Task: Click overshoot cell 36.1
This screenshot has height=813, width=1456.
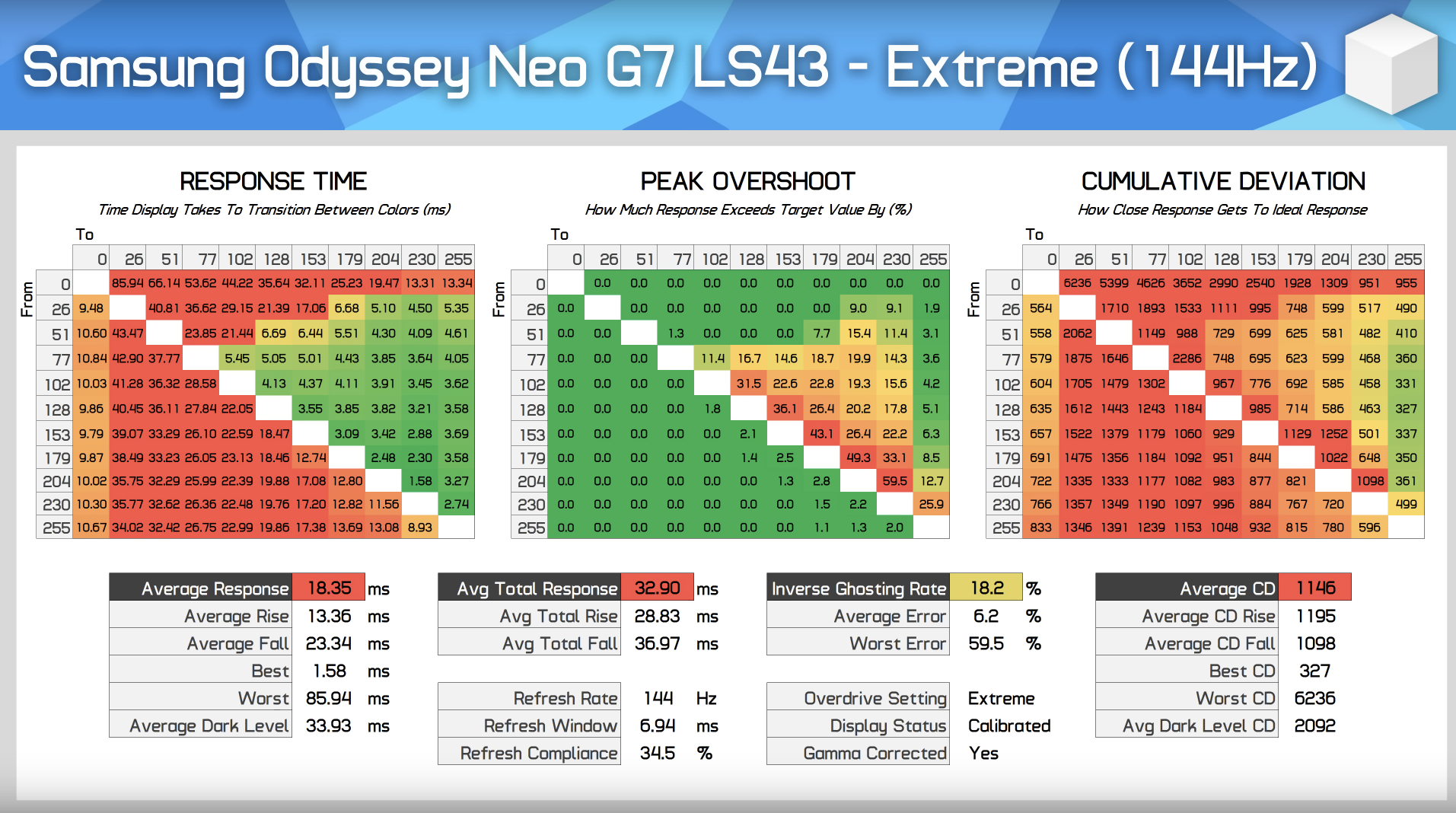Action: 785,409
